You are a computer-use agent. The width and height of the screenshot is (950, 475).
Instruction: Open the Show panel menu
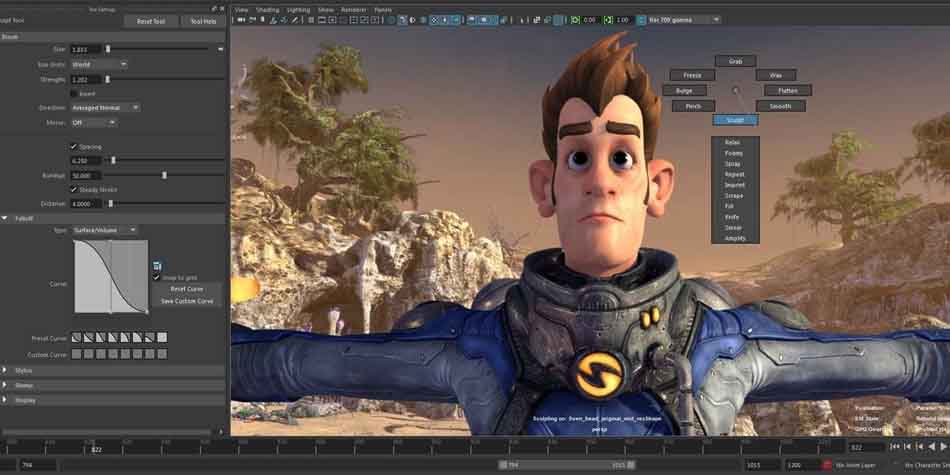325,10
